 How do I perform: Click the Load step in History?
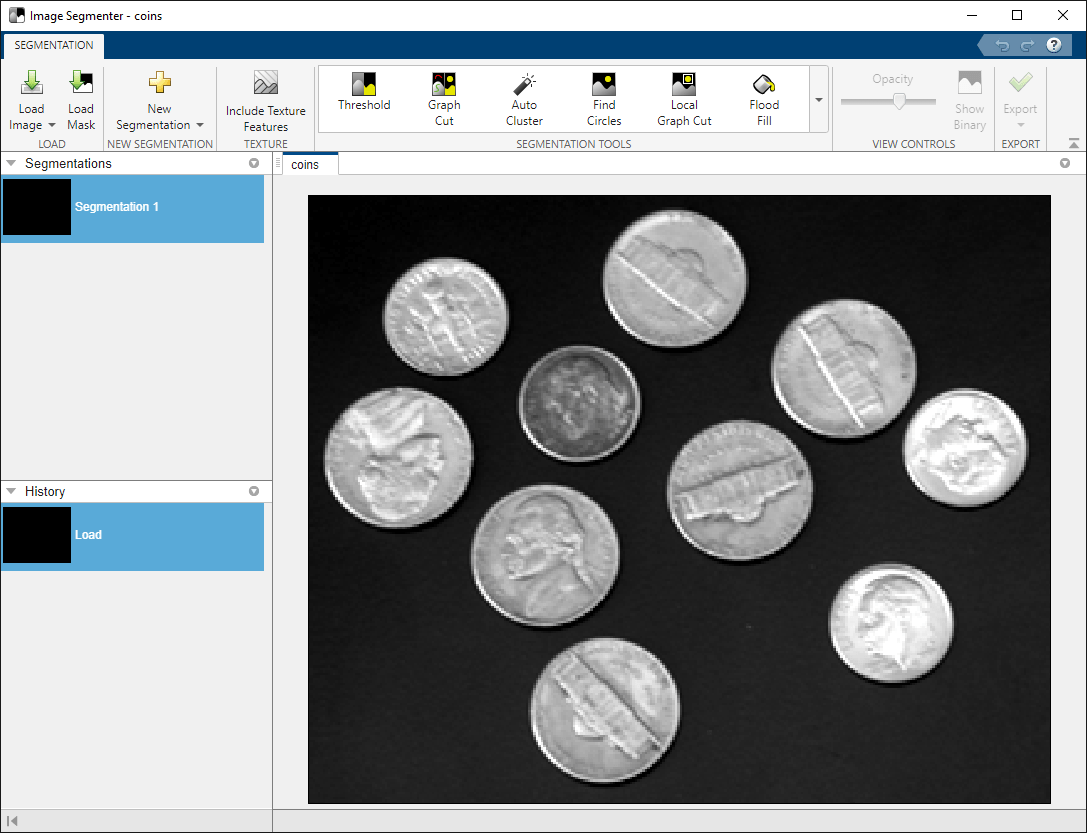coord(132,535)
